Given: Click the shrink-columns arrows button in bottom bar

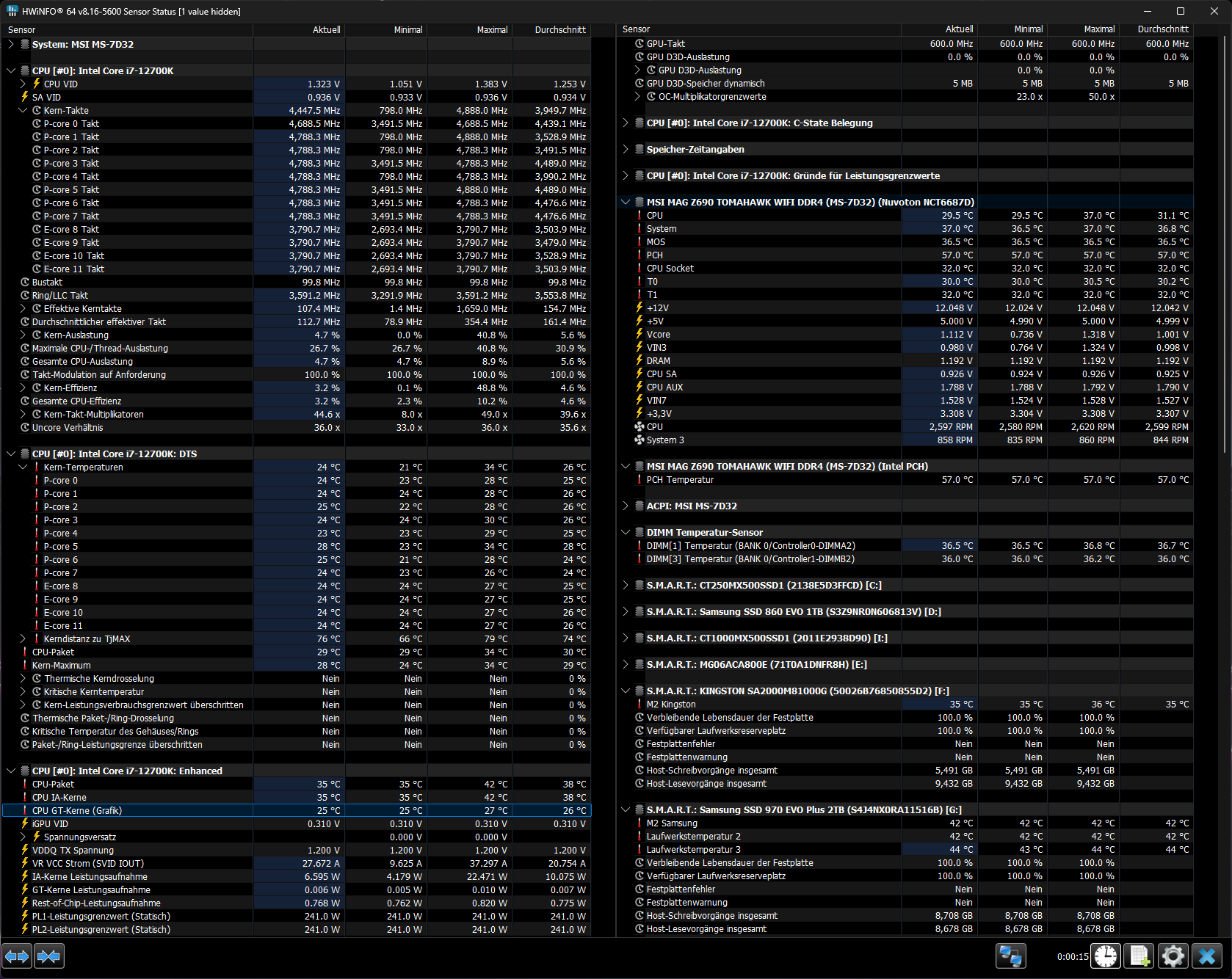Looking at the screenshot, I should (49, 956).
